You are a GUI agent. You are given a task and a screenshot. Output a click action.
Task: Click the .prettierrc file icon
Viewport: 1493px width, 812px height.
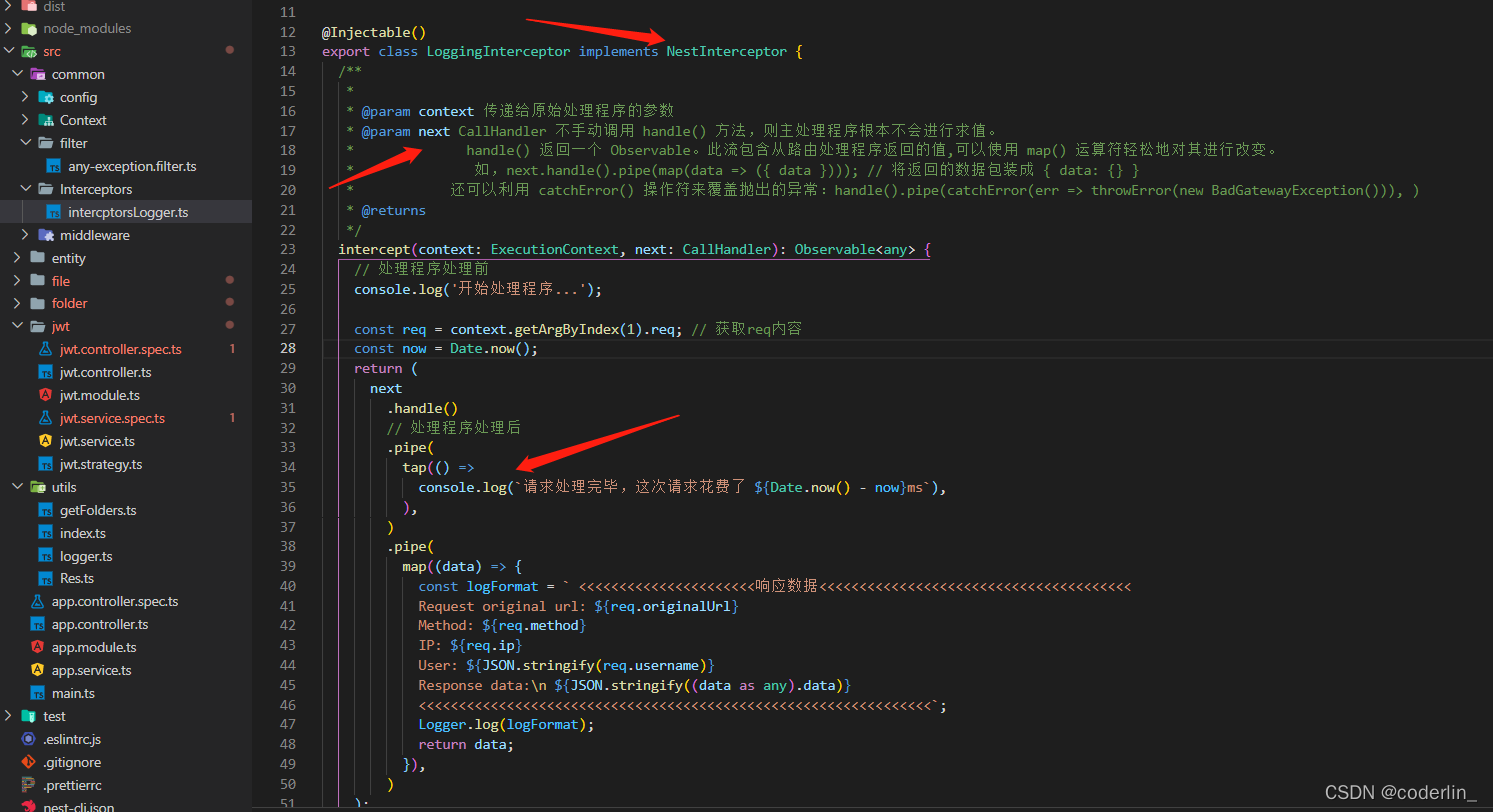coord(29,785)
